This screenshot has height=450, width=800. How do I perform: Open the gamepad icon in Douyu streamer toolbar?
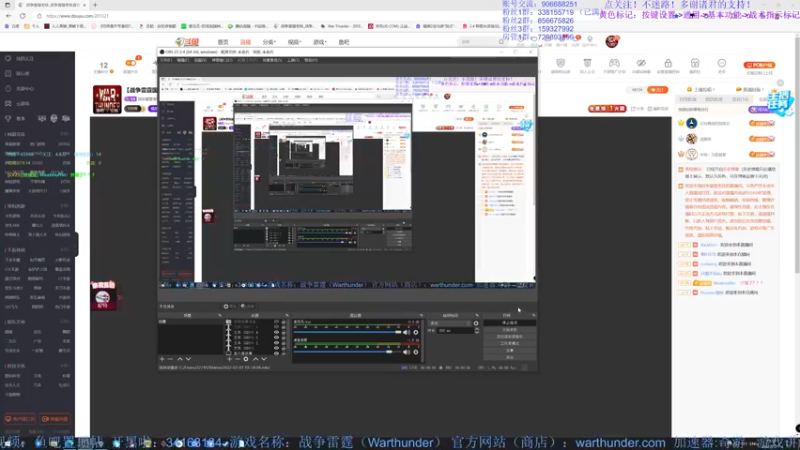click(x=614, y=63)
